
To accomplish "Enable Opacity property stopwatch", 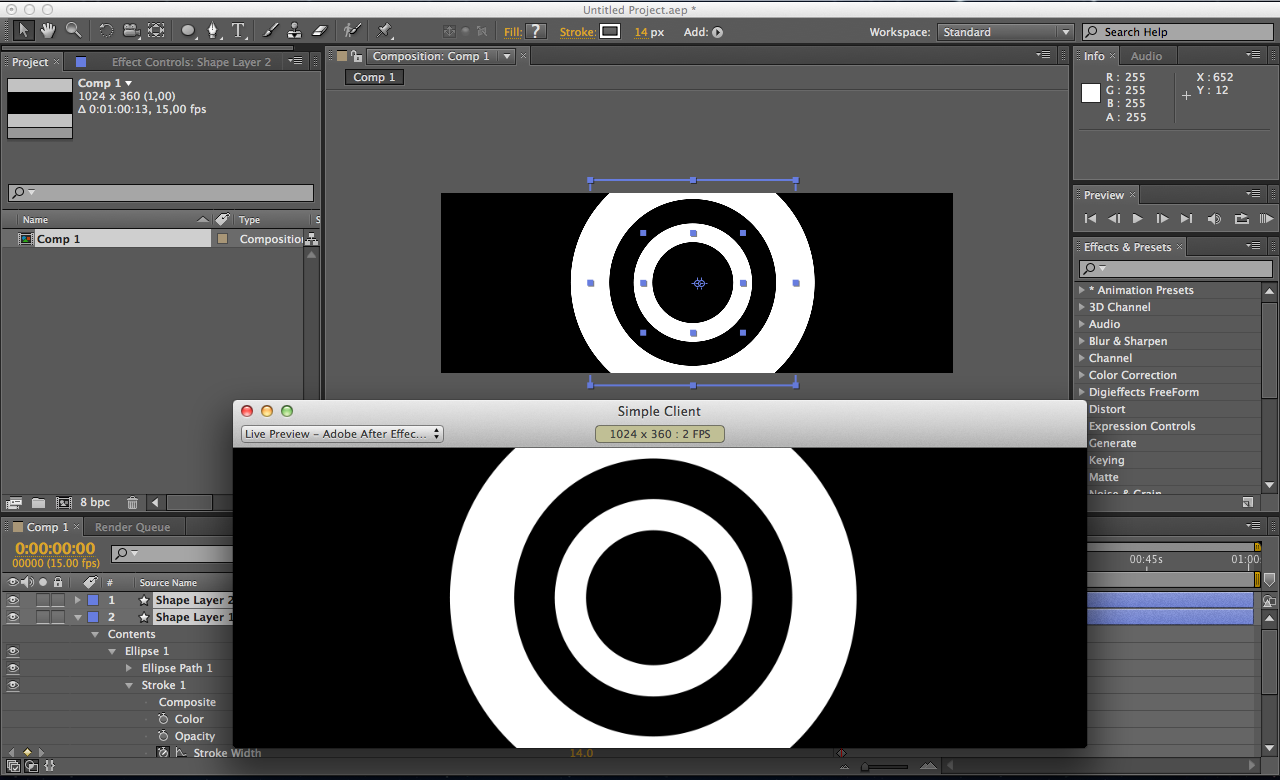I will 163,736.
